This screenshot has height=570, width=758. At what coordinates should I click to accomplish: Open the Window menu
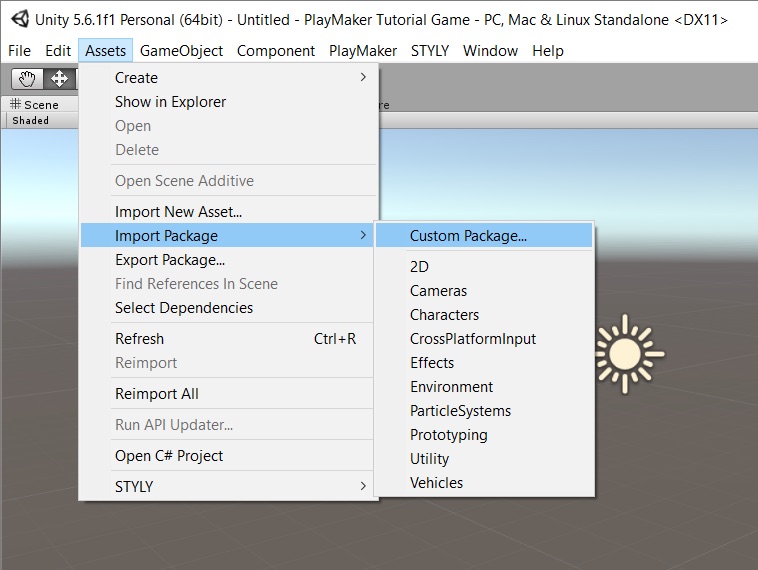[490, 51]
